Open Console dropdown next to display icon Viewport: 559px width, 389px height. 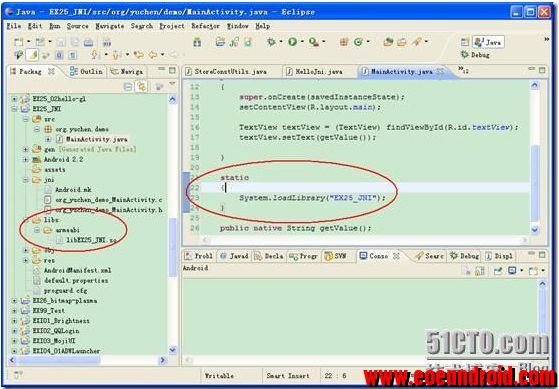pos(521,271)
